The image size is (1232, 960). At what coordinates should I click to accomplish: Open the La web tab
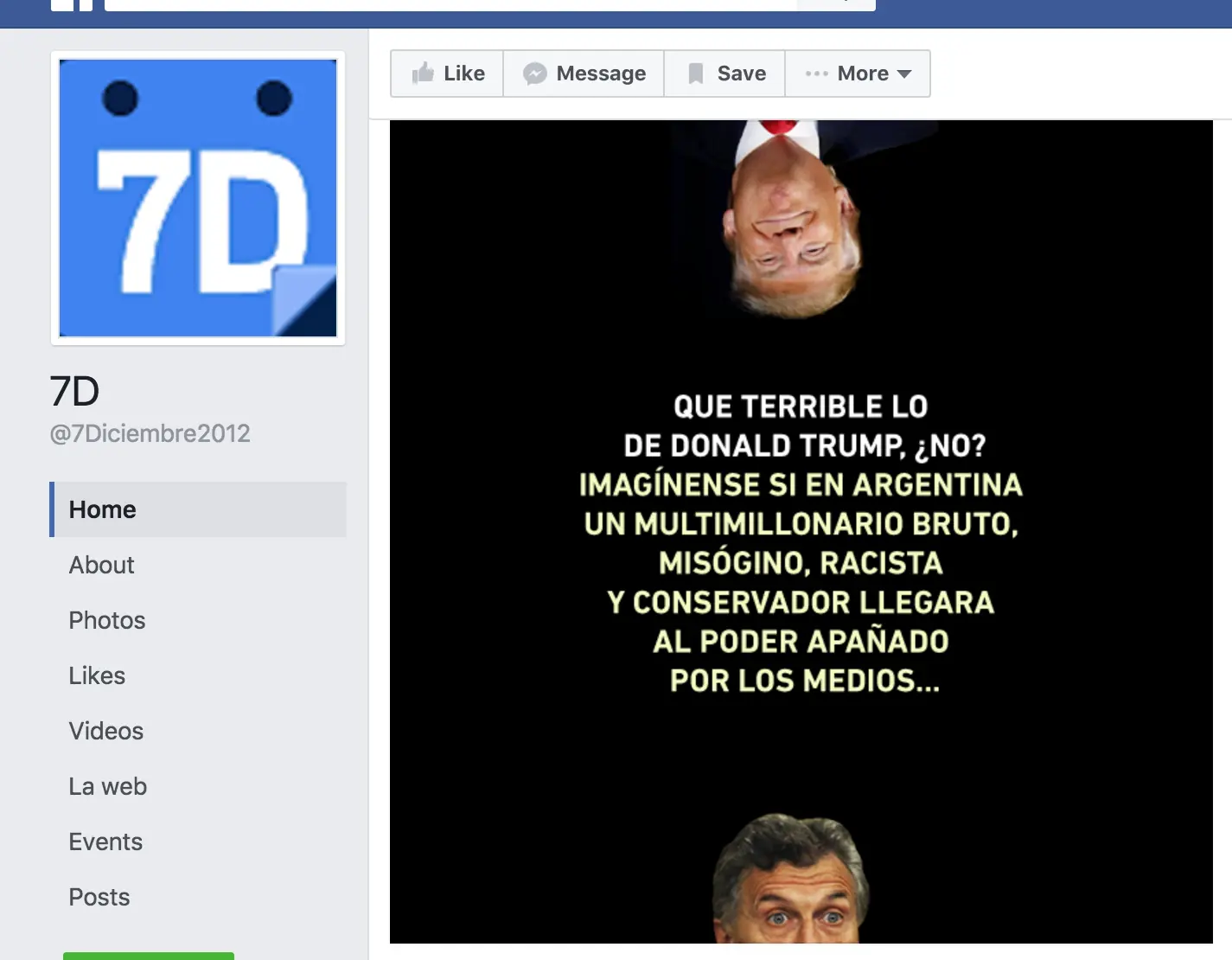tap(107, 786)
